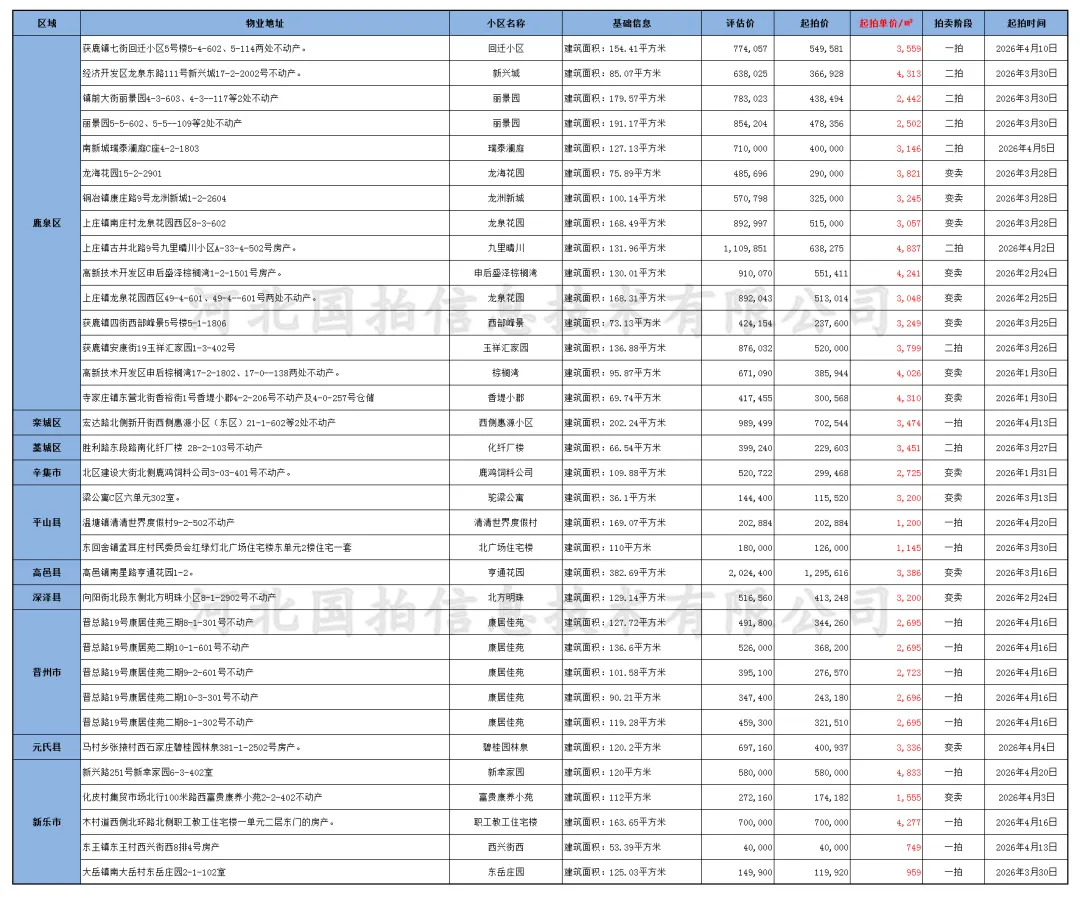Click community name "新兴城"
Screen dimensions: 1080x898
point(506,73)
